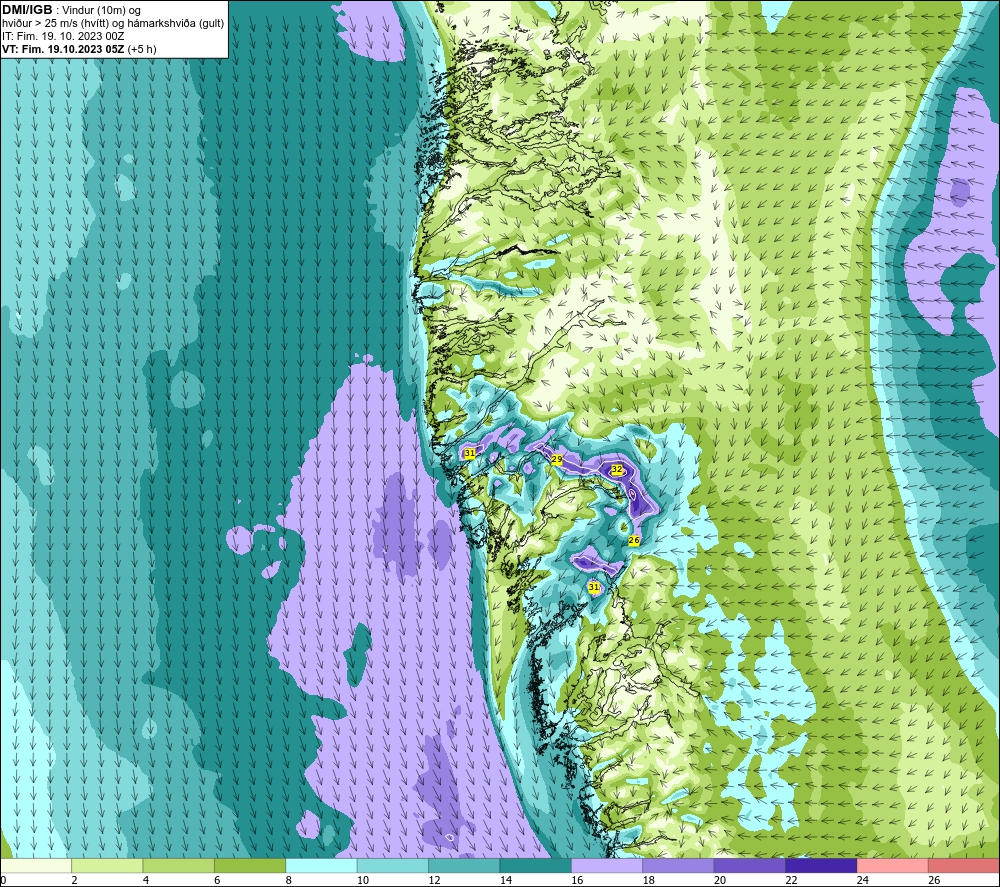Click the '18' scale number
This screenshot has height=887, width=1000.
point(649,880)
